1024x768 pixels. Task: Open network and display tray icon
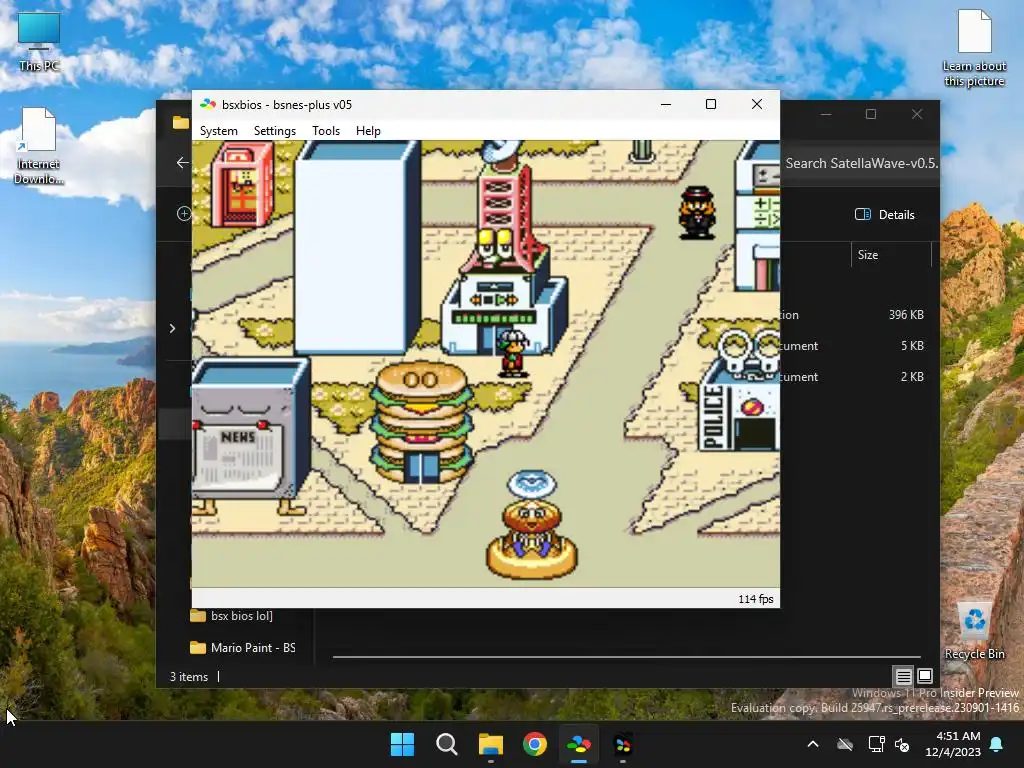tap(876, 744)
